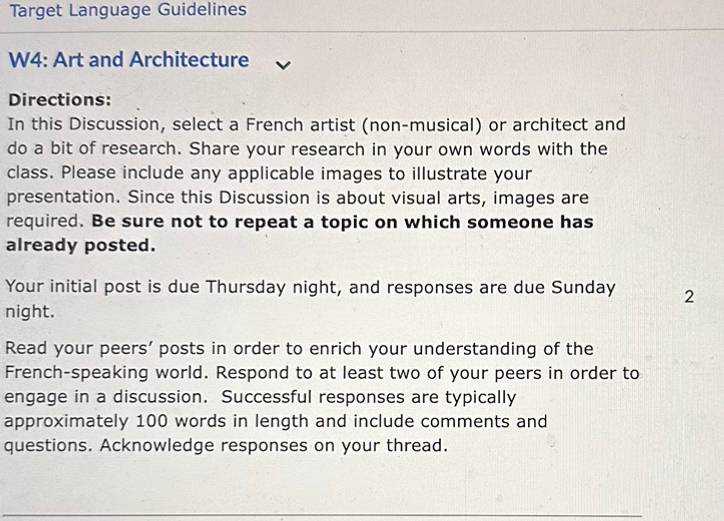This screenshot has width=724, height=521.
Task: Click the reply count number 2
Action: 689,297
